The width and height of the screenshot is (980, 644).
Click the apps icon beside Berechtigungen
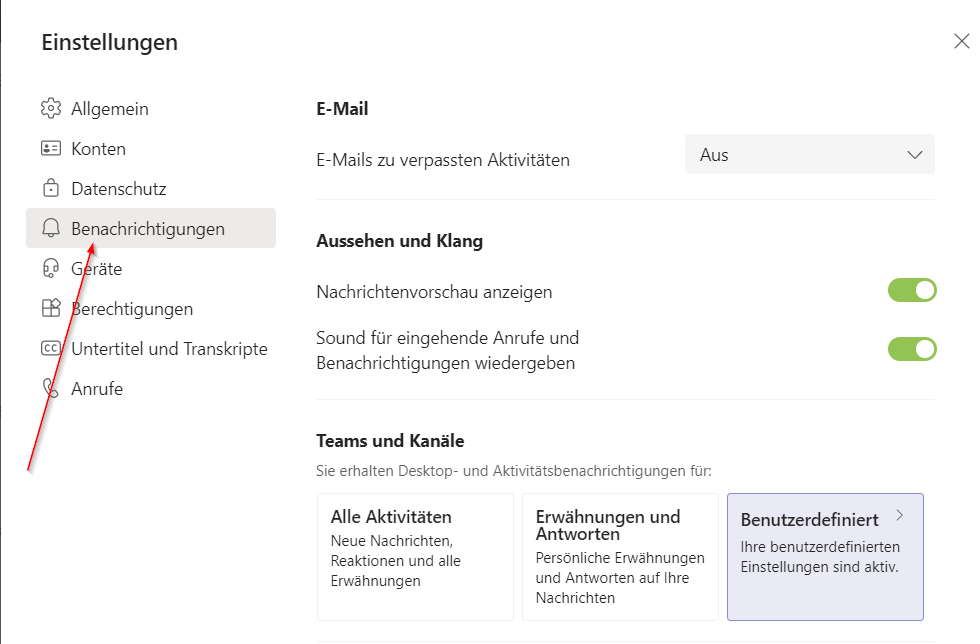[51, 308]
